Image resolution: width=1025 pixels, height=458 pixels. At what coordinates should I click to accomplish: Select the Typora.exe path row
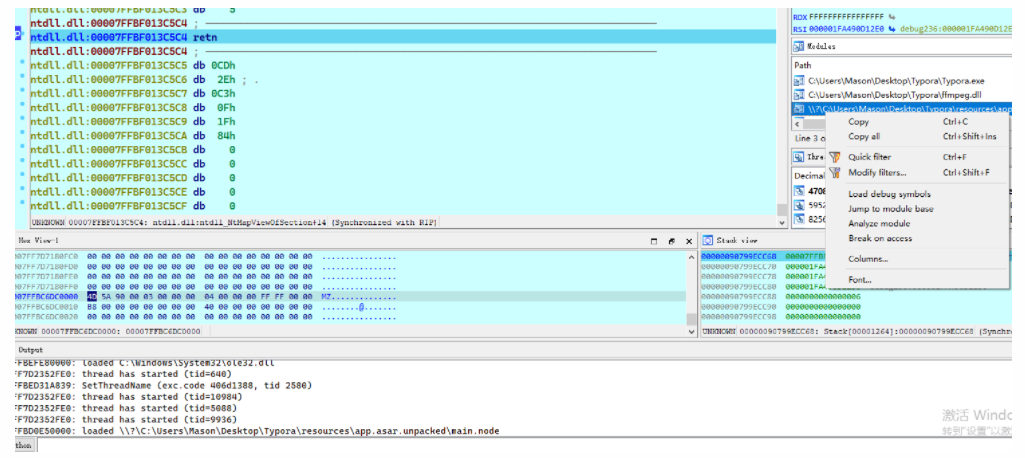tap(902, 81)
